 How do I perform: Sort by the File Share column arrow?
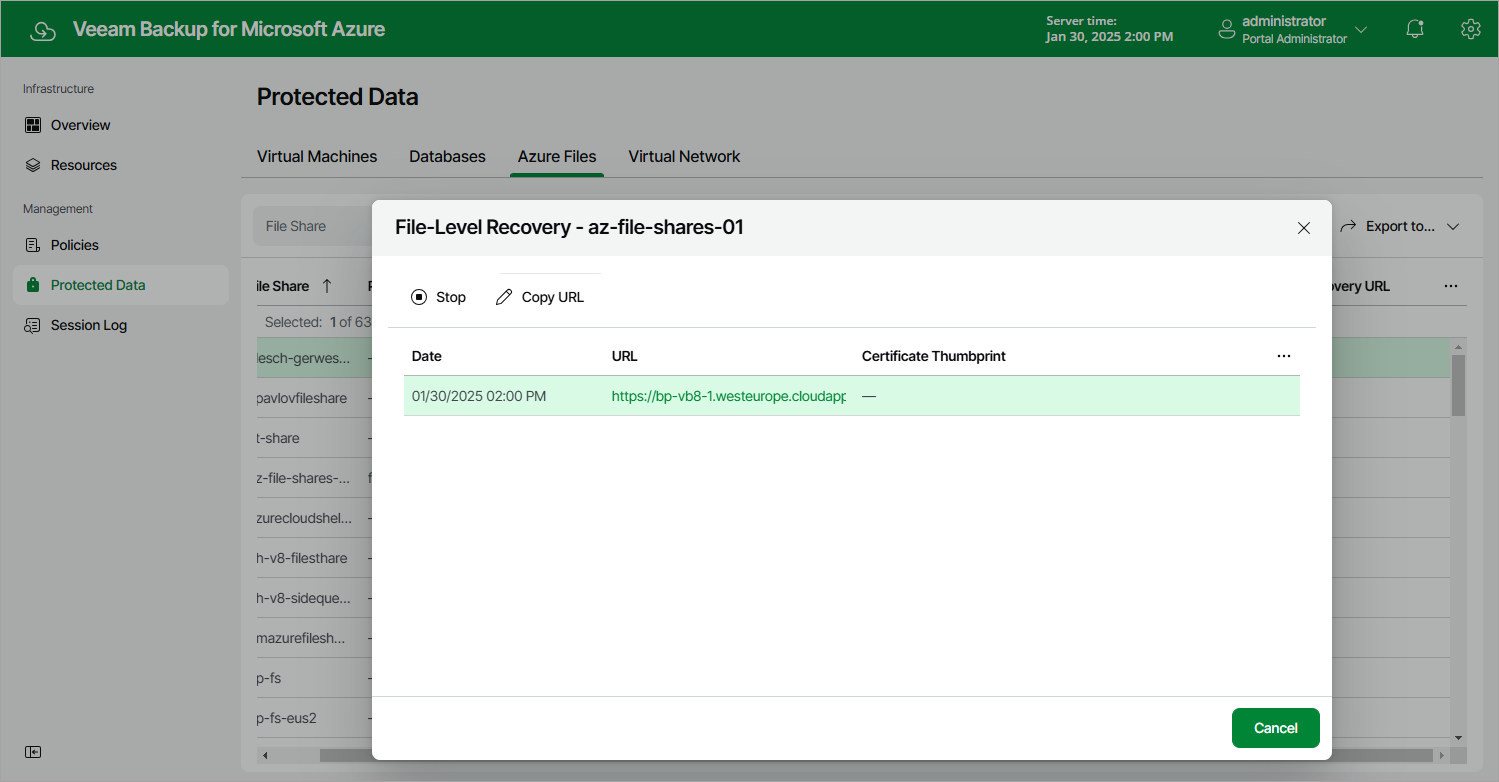click(x=327, y=286)
